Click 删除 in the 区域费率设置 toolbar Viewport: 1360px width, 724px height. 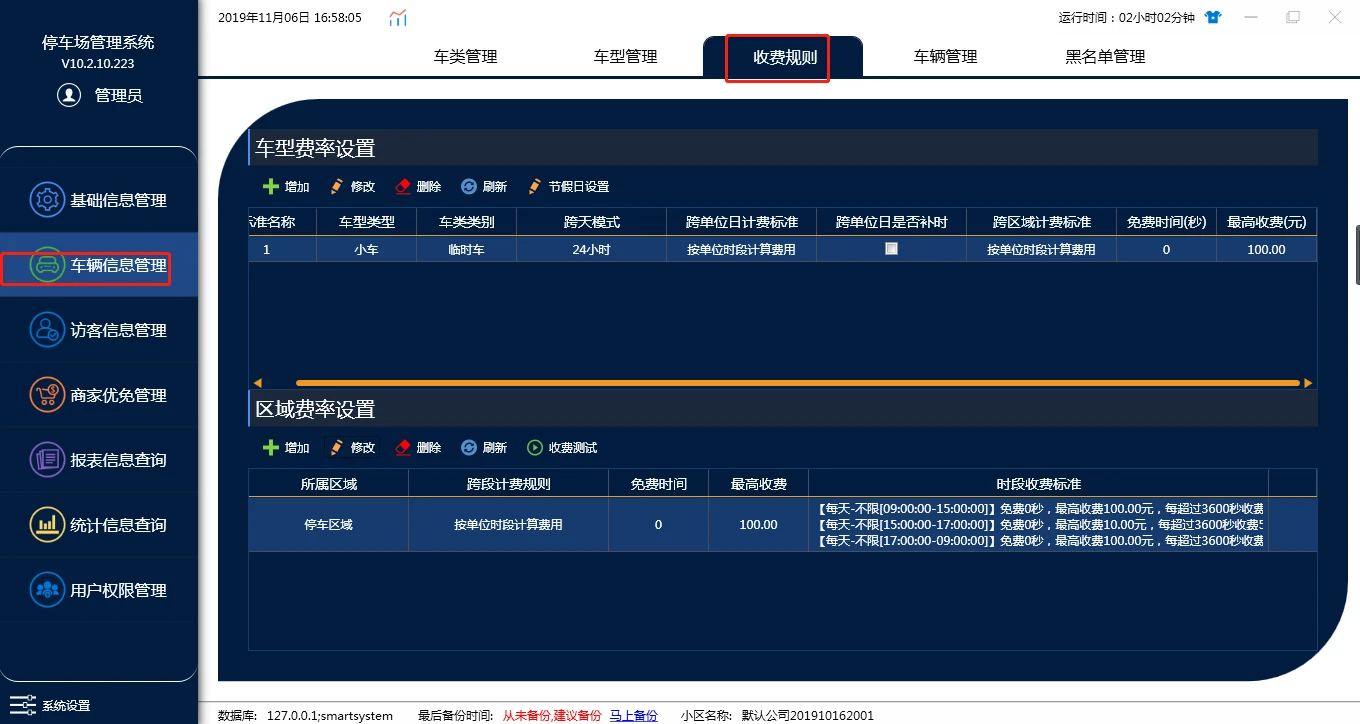click(418, 448)
